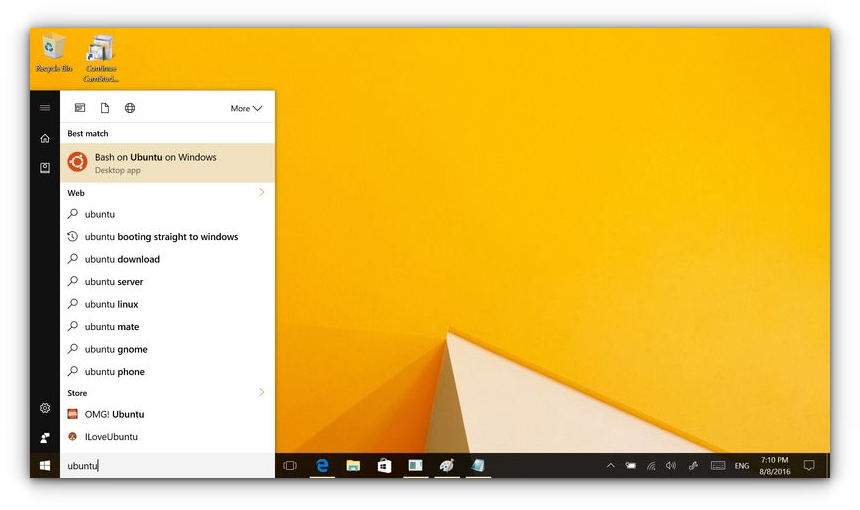The image size is (860, 510).
Task: Select 'ubuntu download' suggestion
Action: [x=167, y=259]
